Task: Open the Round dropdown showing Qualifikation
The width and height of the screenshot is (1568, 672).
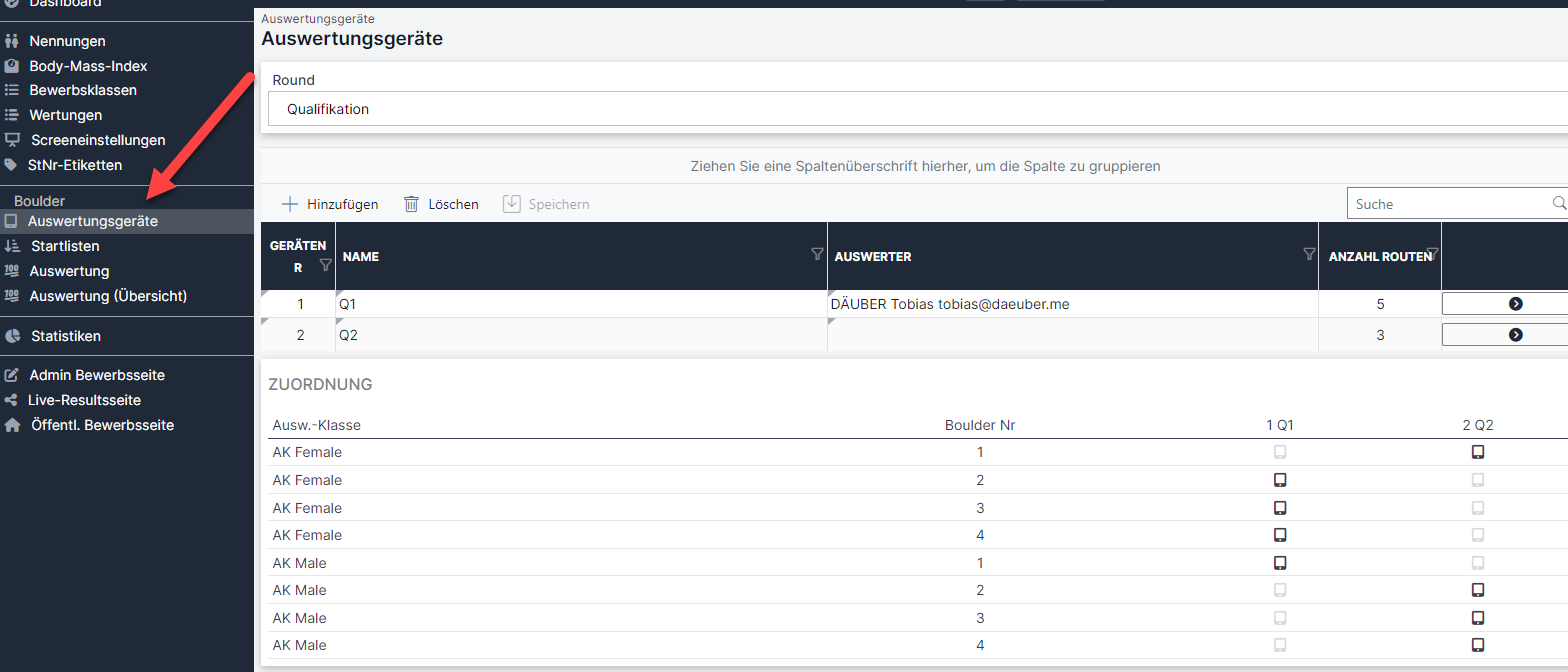Action: (x=914, y=109)
